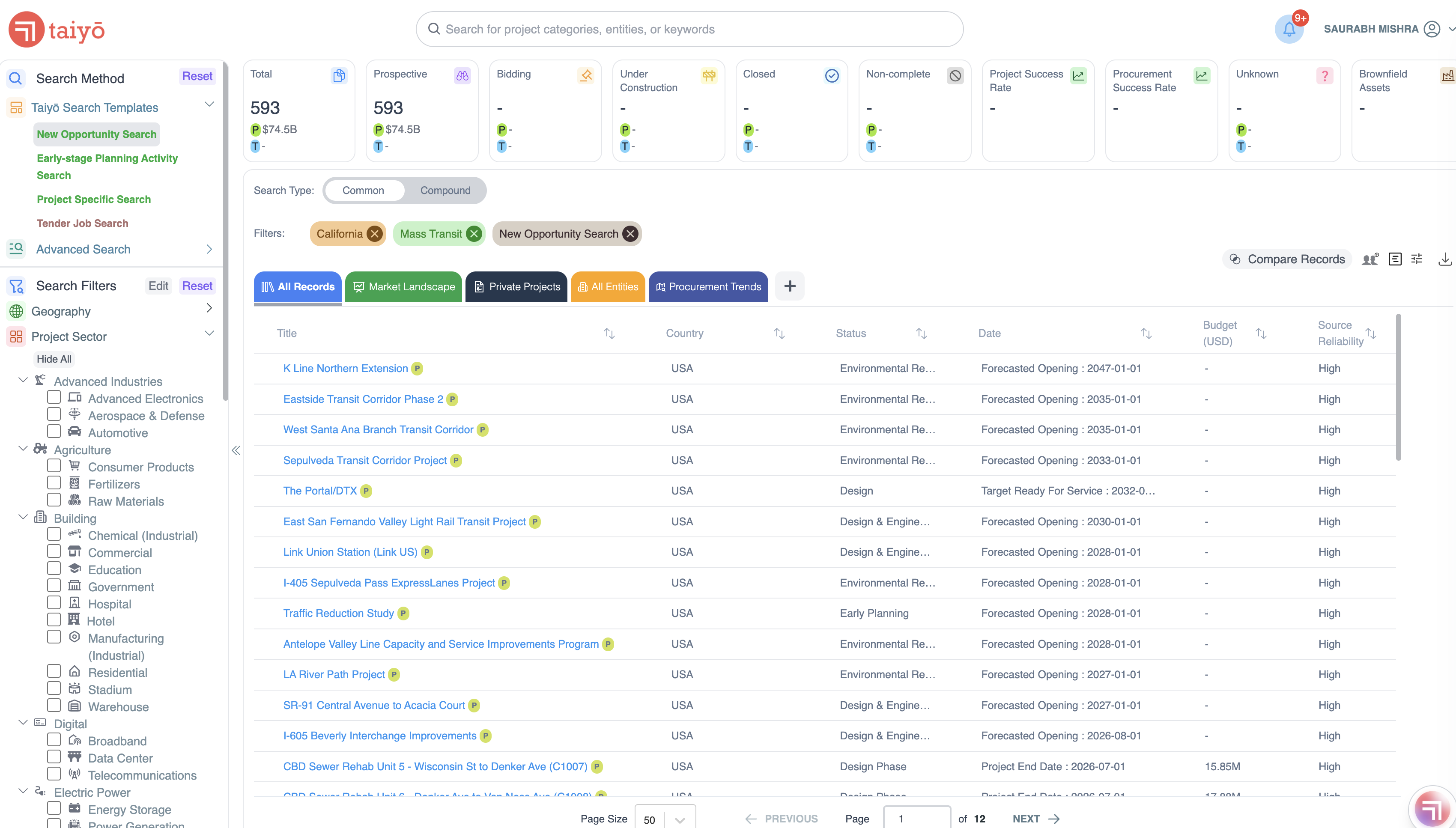Collapse the Agriculture tree group

23,449
